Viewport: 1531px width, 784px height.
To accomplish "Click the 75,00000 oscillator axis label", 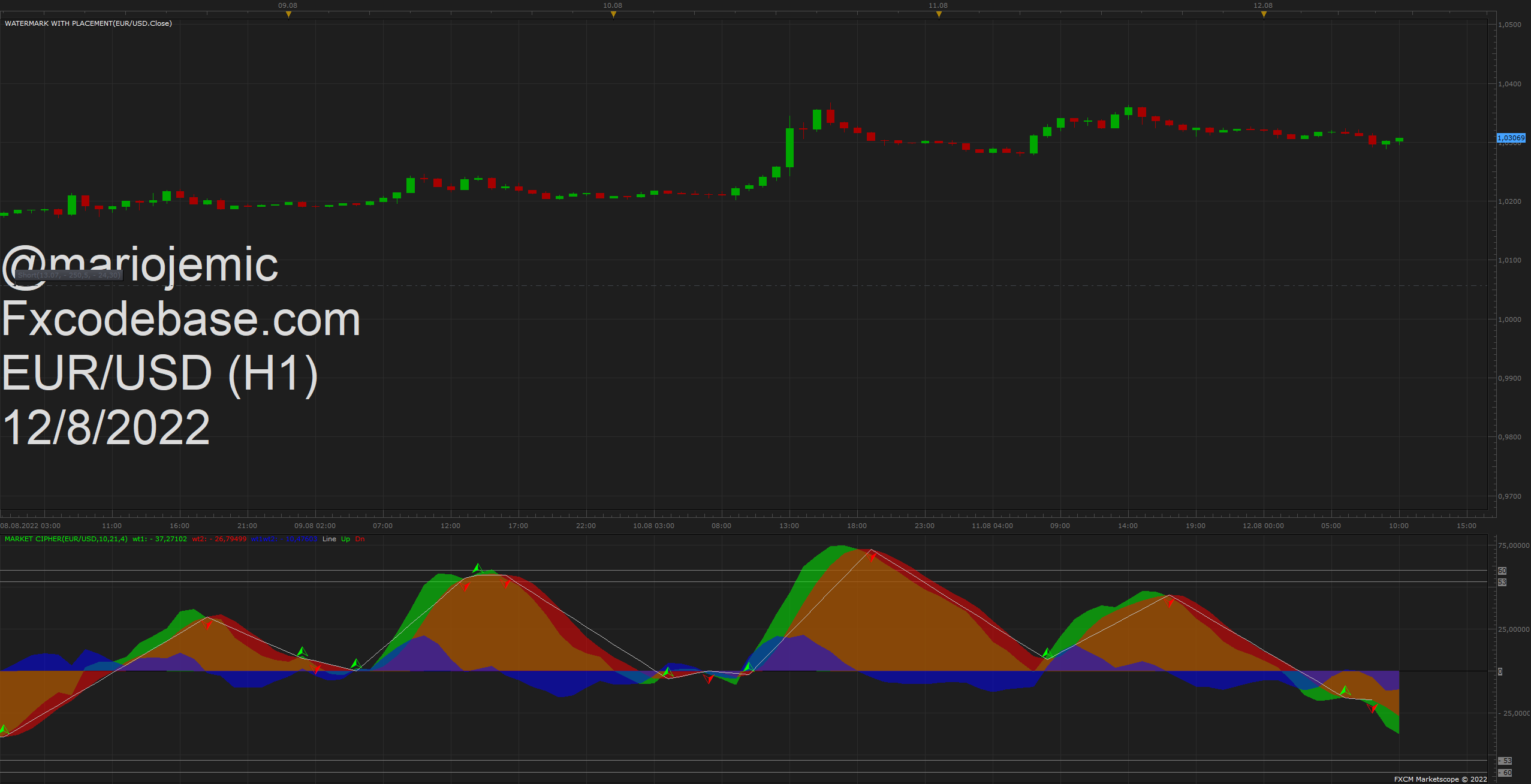I will pyautogui.click(x=1514, y=545).
